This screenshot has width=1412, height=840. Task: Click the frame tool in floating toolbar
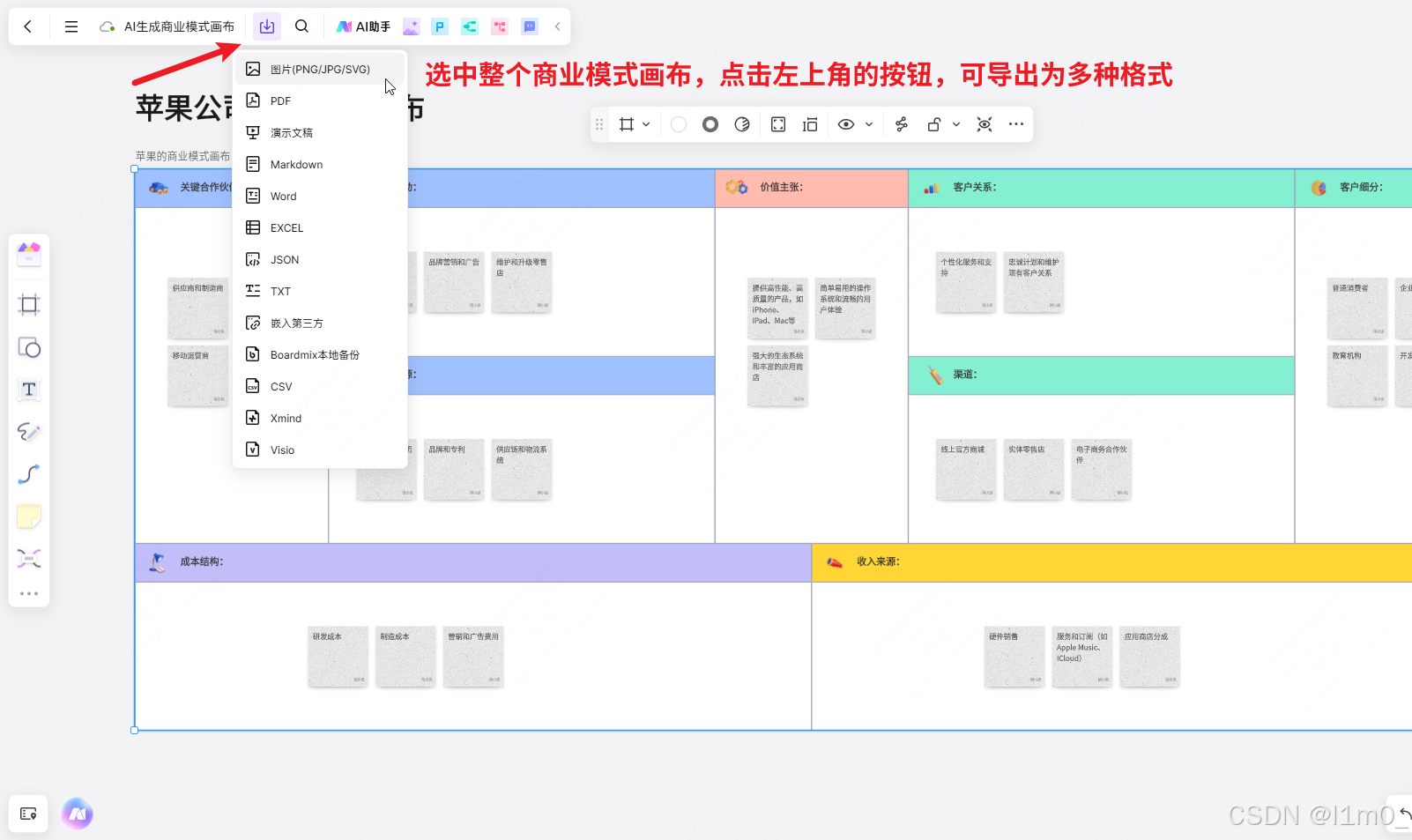click(x=627, y=124)
